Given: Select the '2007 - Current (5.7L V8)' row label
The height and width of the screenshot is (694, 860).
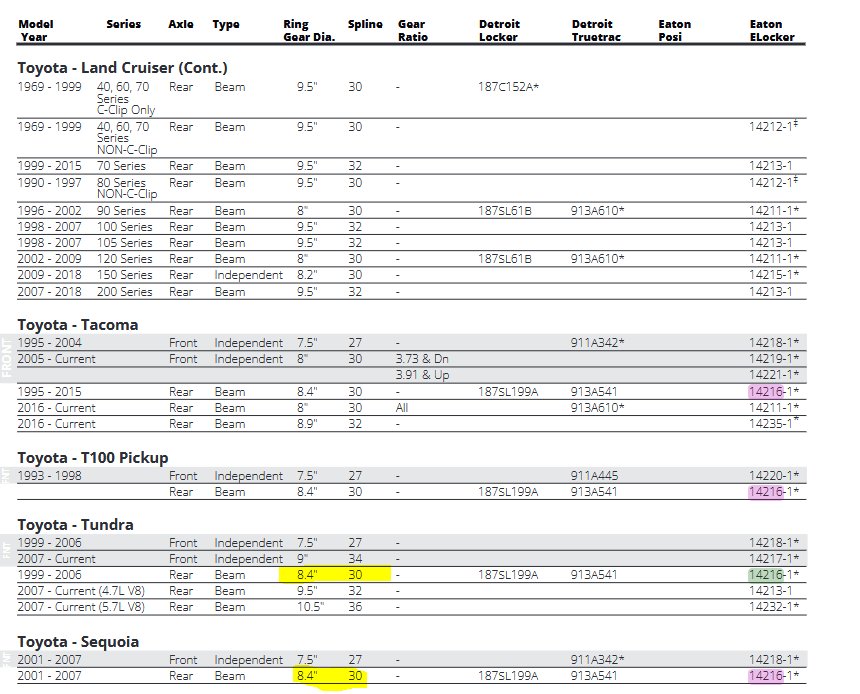Looking at the screenshot, I should click(81, 607).
